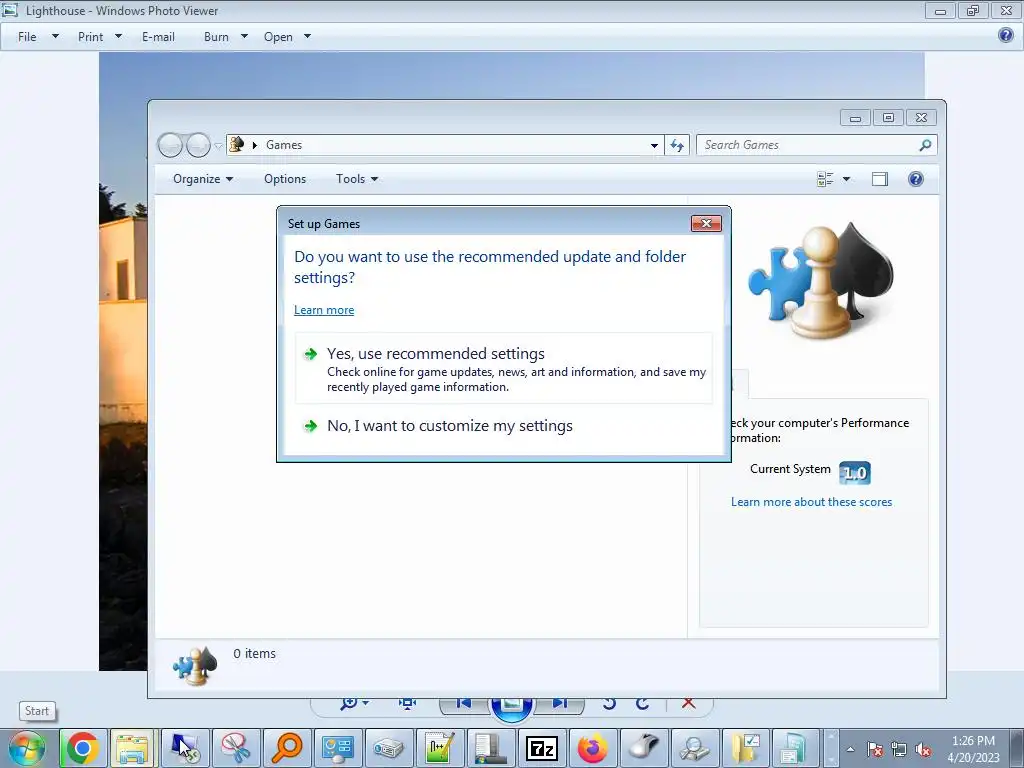Click the taskbar clock showing 1:26 PM
This screenshot has height=768, width=1024.
(973, 749)
